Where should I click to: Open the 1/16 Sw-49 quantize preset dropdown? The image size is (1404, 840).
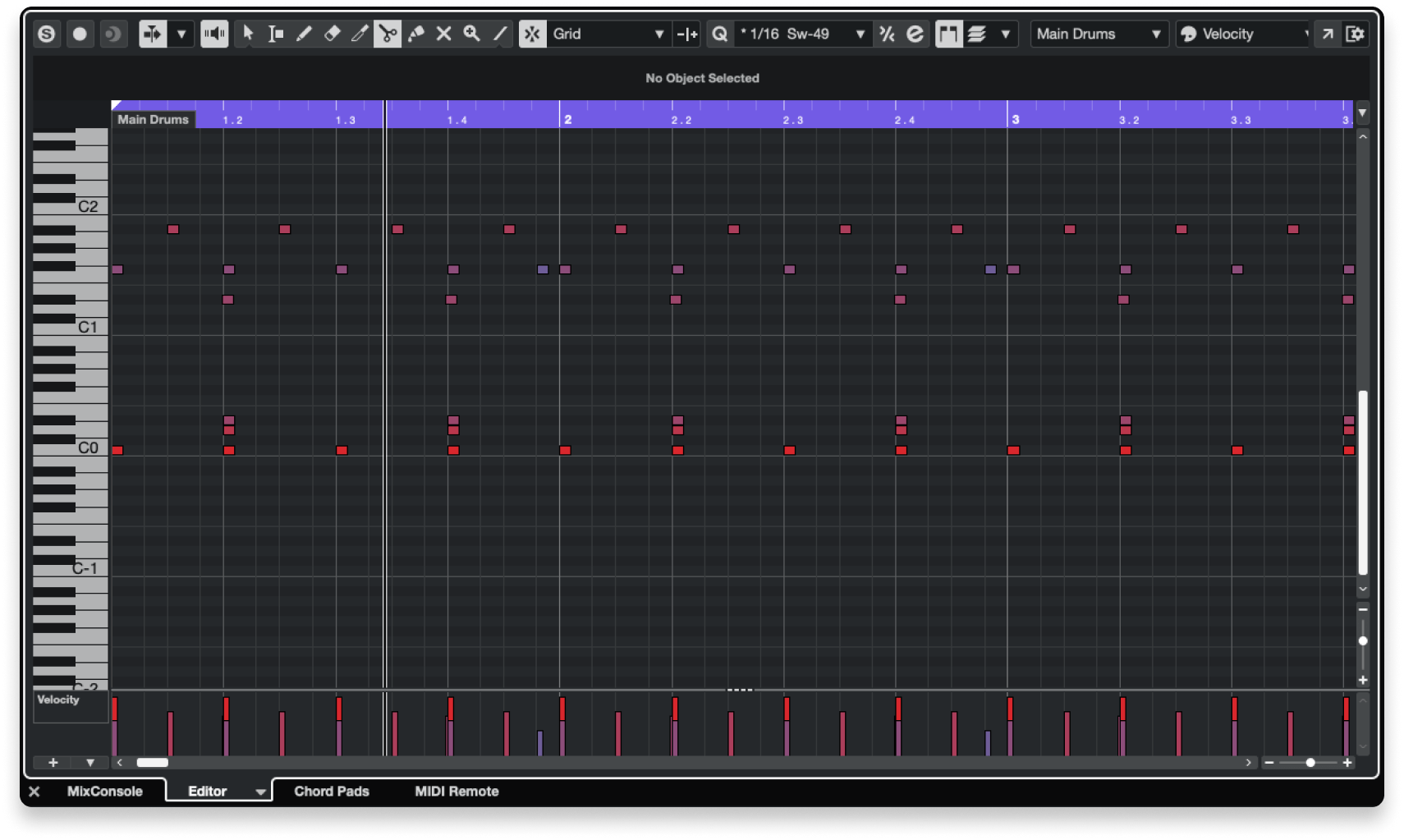802,34
